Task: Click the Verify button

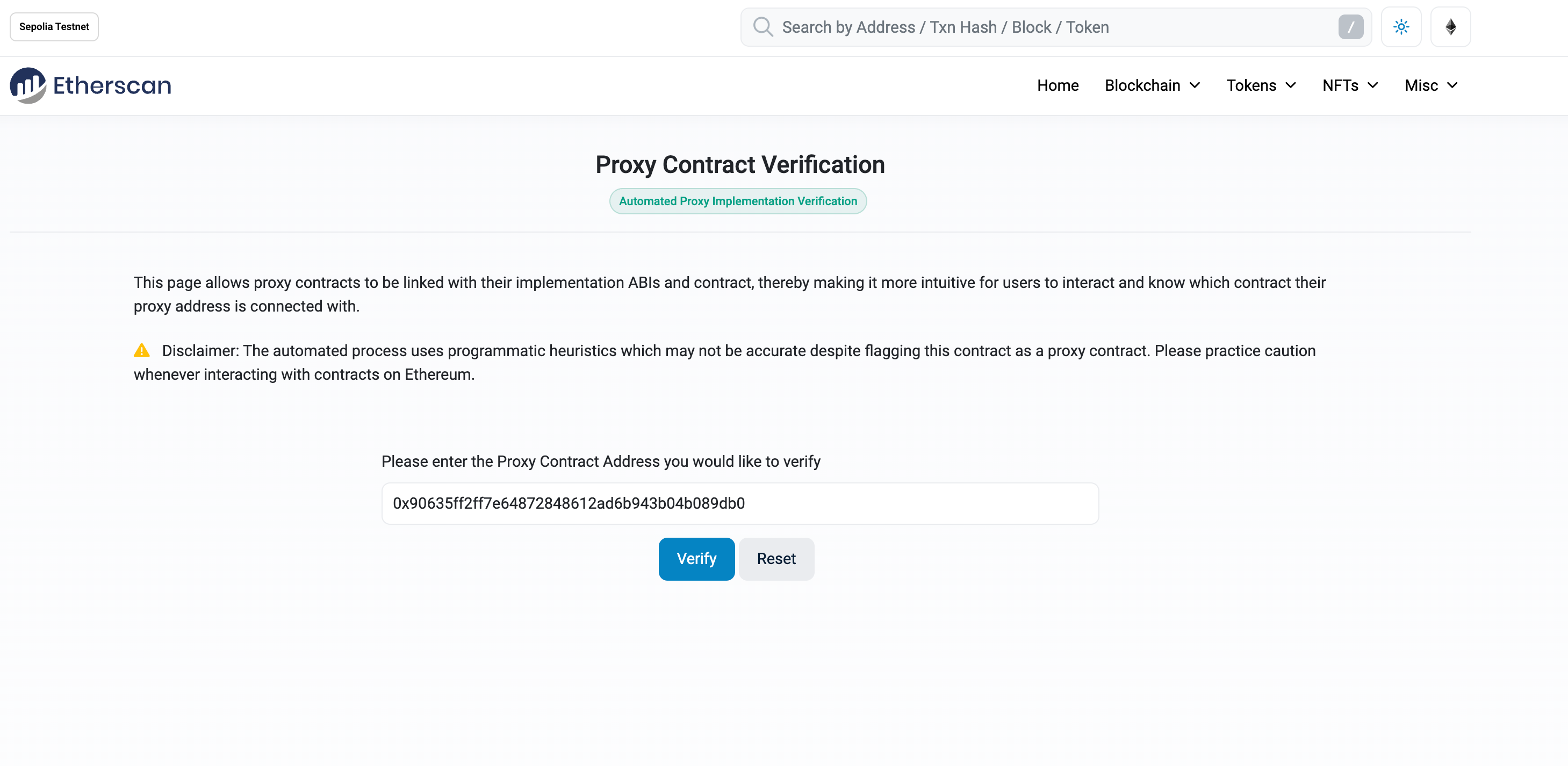Action: coord(696,559)
